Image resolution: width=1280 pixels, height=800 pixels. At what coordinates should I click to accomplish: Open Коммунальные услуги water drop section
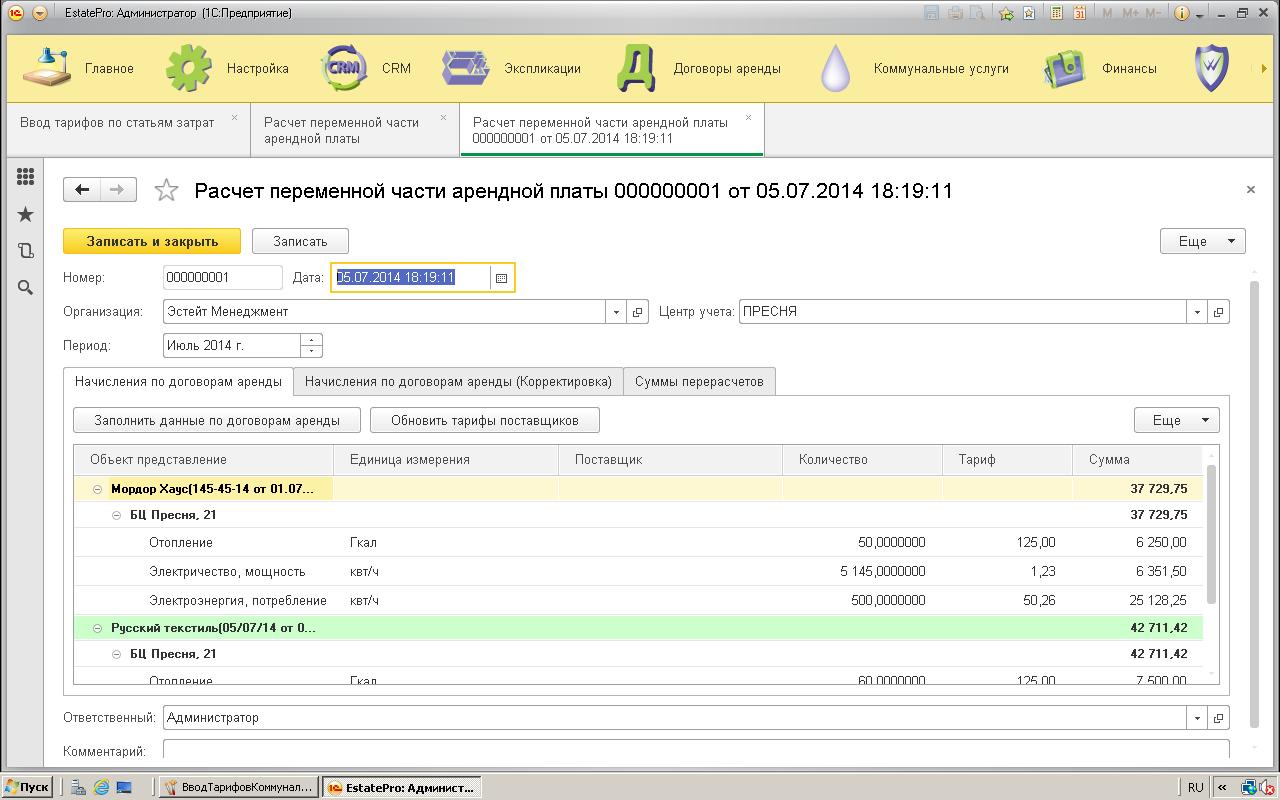tap(913, 69)
